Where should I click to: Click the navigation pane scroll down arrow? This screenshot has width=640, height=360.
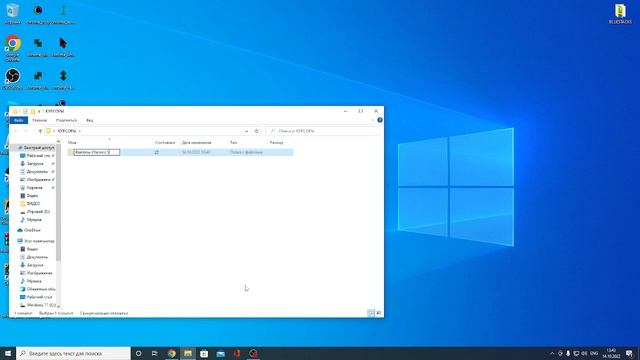pyautogui.click(x=58, y=306)
